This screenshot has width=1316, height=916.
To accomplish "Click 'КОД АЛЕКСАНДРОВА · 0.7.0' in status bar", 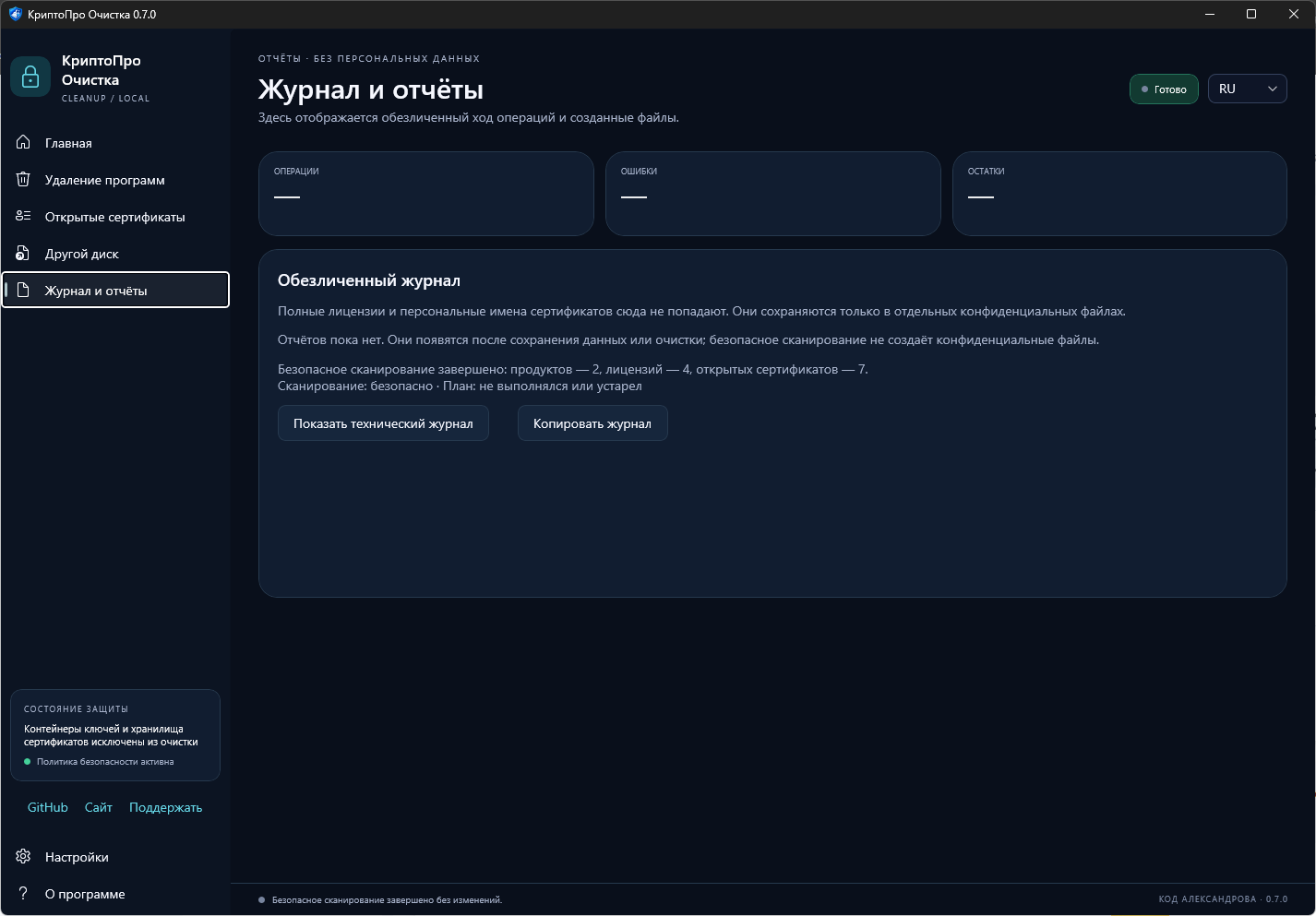I will point(1223,899).
